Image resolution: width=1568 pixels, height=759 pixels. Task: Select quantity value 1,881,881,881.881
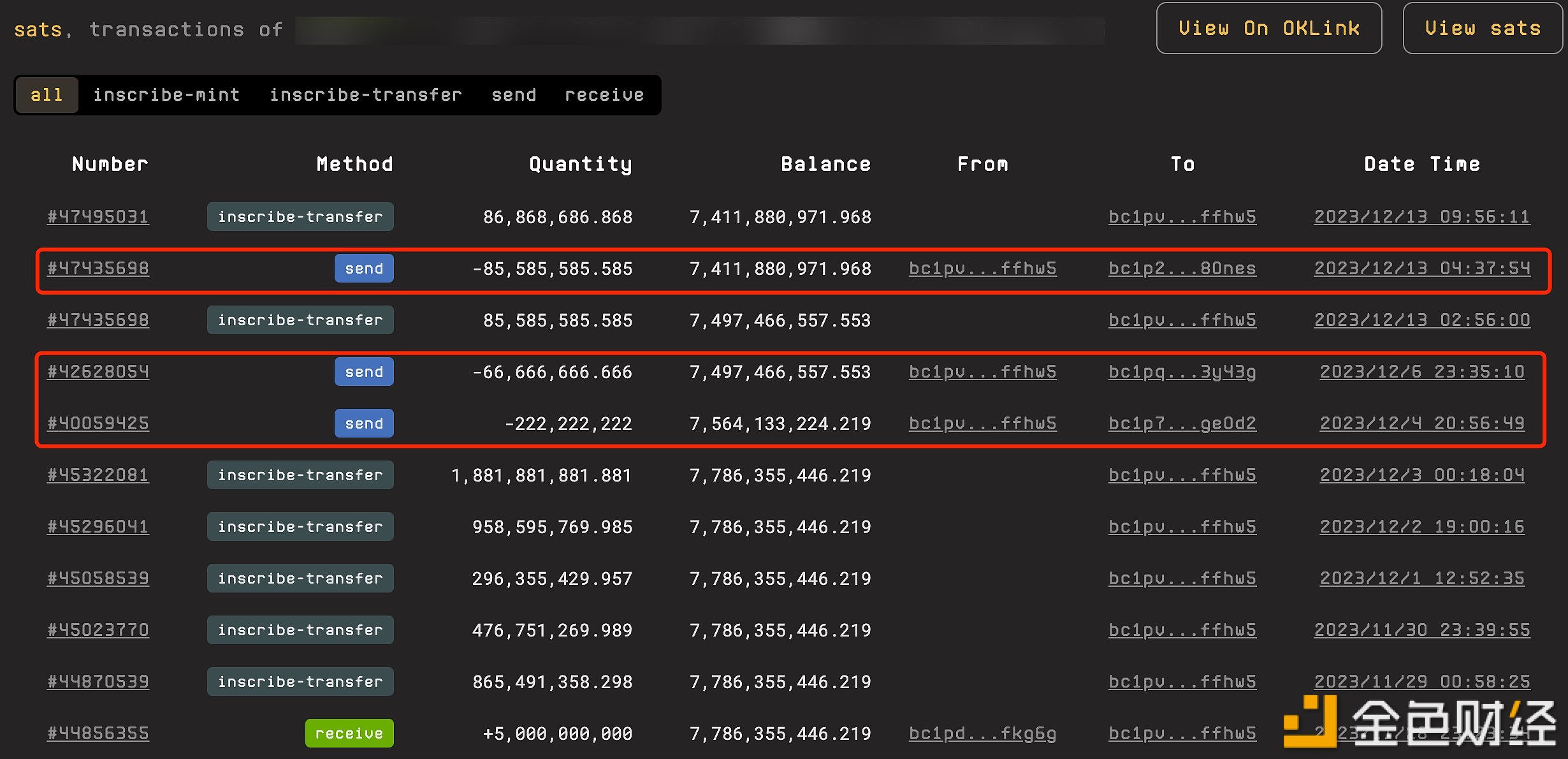pos(541,476)
